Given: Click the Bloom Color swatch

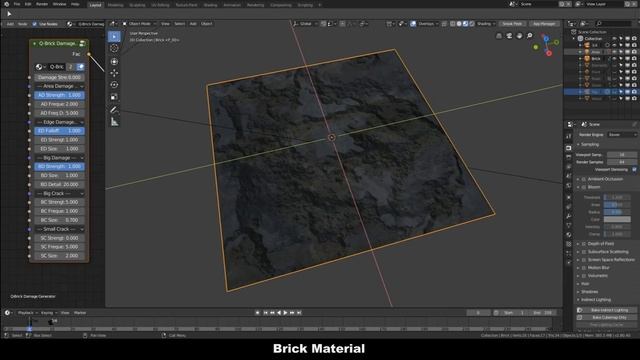Looking at the screenshot, I should 617,220.
